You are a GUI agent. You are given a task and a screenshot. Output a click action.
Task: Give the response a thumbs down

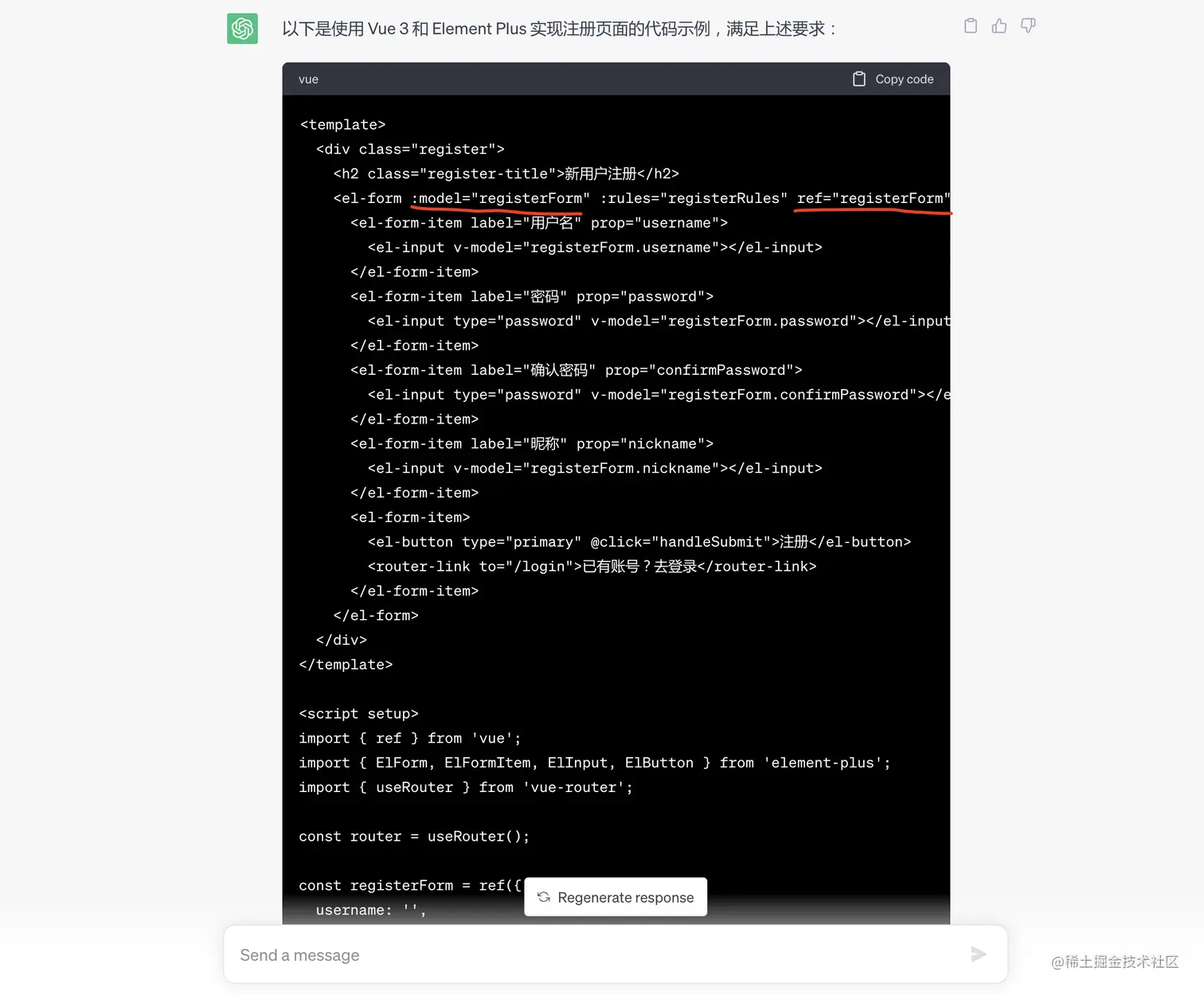(x=1027, y=25)
